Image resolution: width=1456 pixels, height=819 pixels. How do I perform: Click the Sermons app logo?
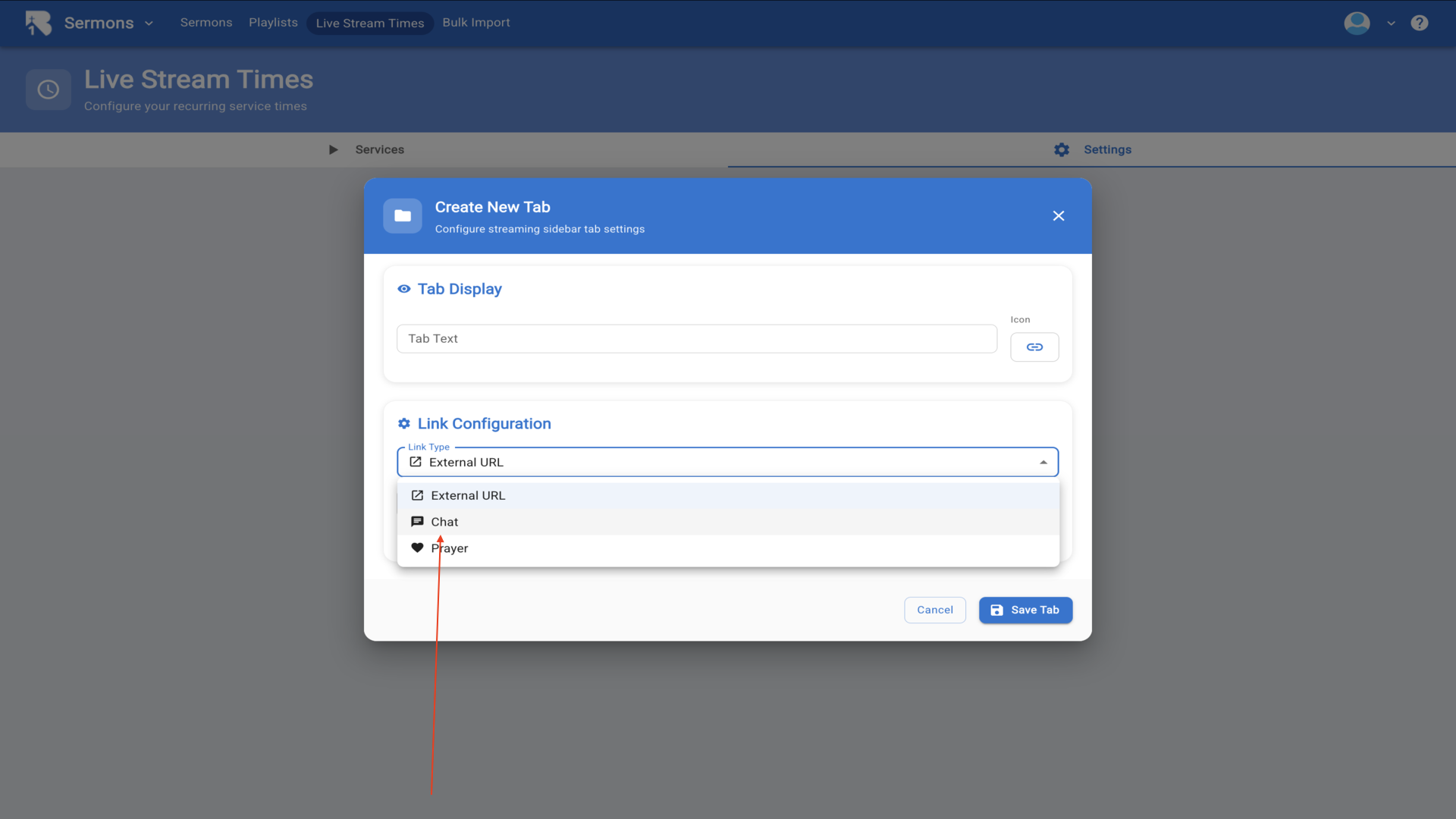(x=38, y=23)
